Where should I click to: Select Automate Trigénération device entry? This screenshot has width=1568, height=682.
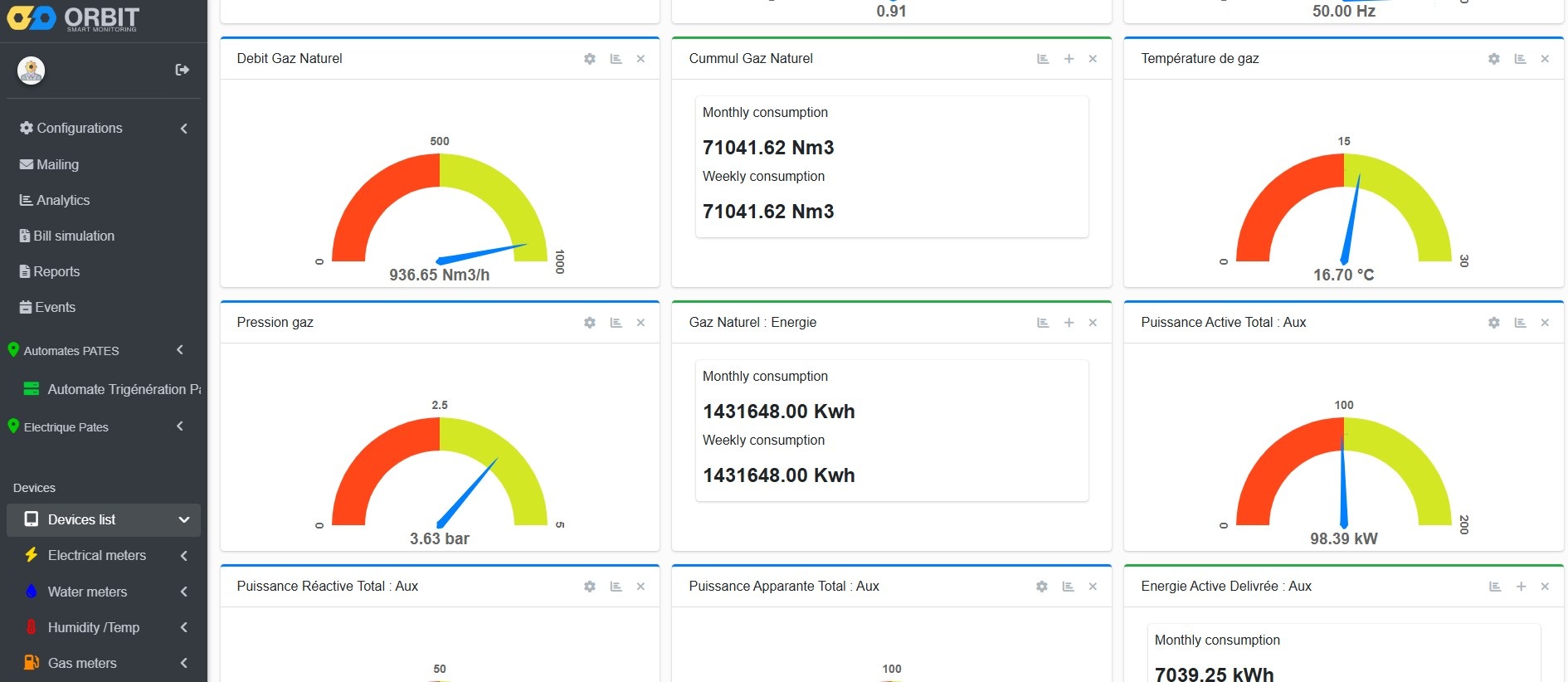click(123, 389)
